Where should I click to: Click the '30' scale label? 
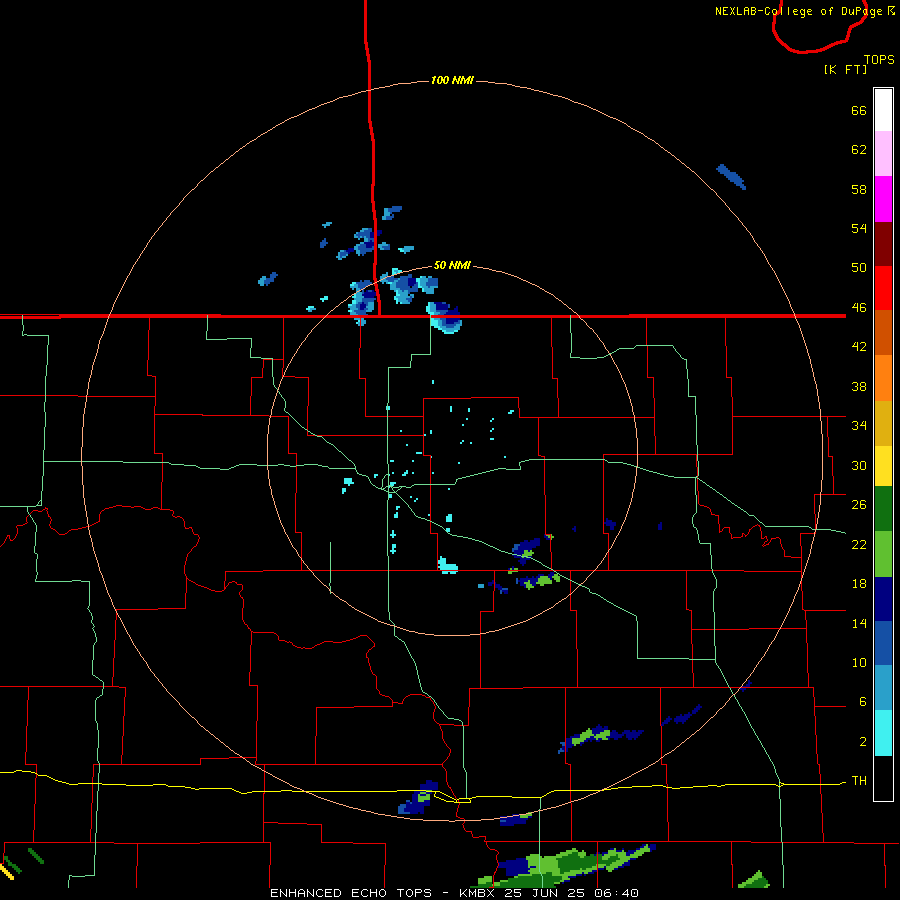[x=859, y=465]
